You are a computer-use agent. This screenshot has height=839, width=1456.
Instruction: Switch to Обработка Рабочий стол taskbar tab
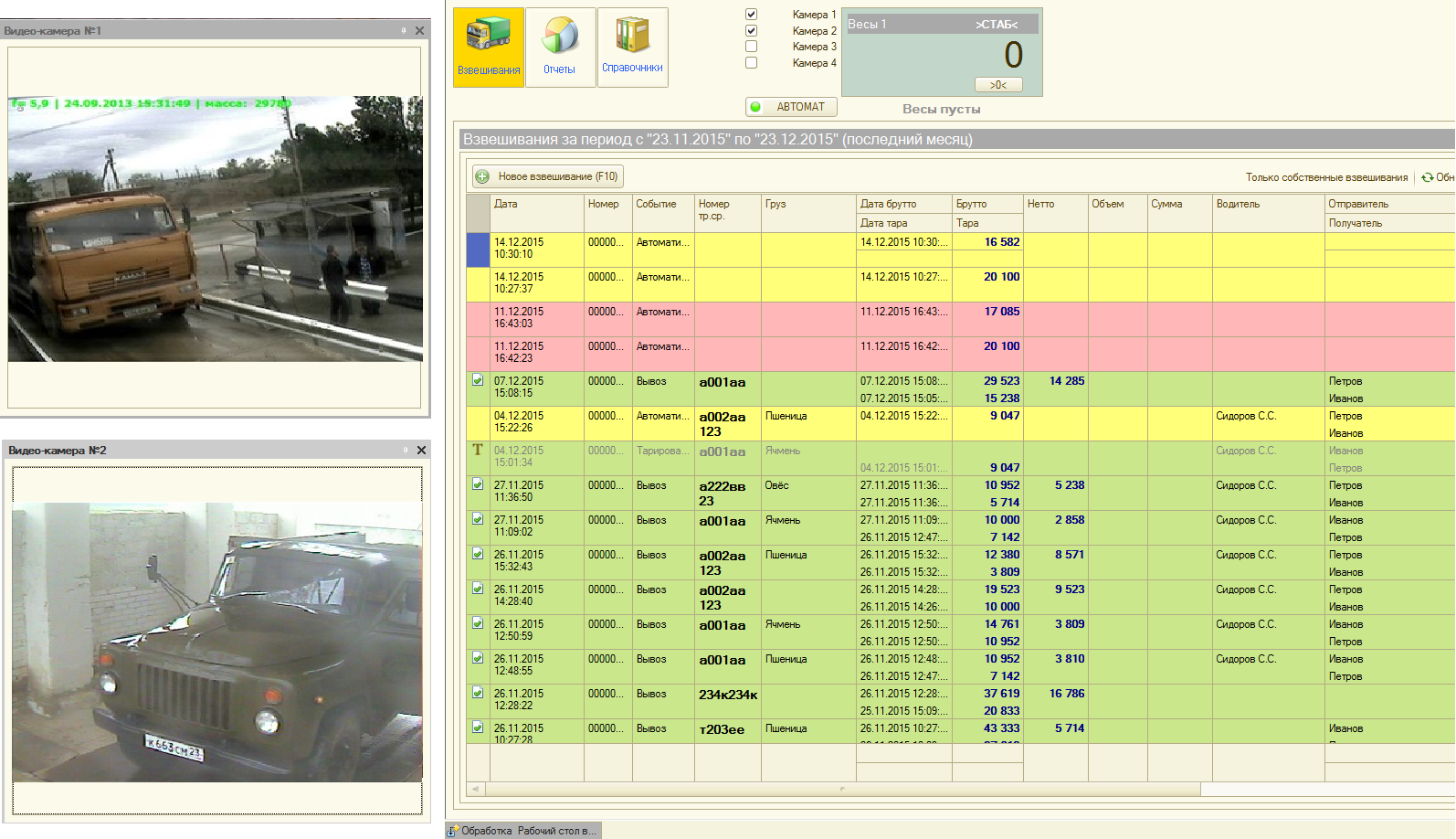523,831
